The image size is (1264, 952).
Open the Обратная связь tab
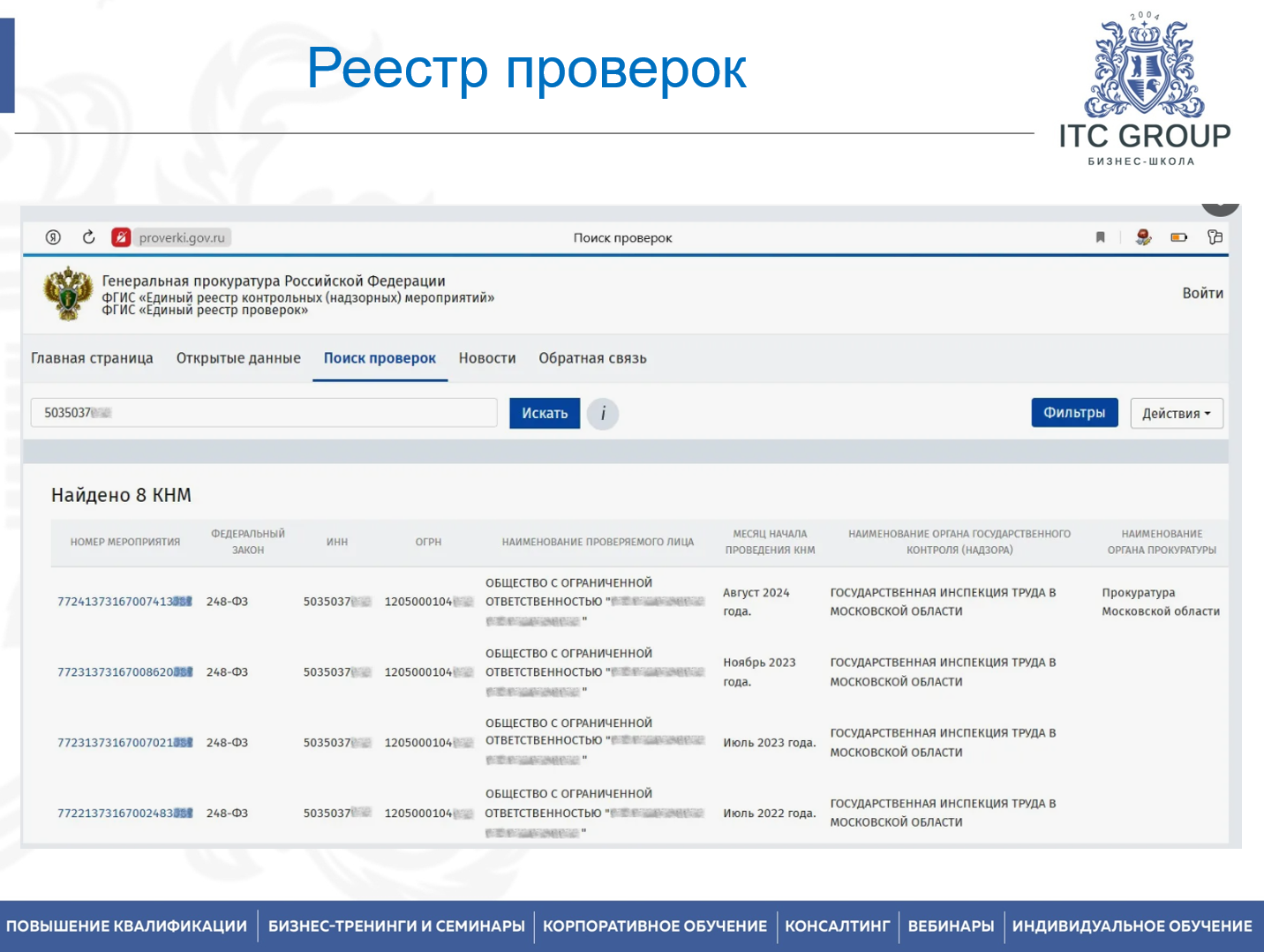592,358
